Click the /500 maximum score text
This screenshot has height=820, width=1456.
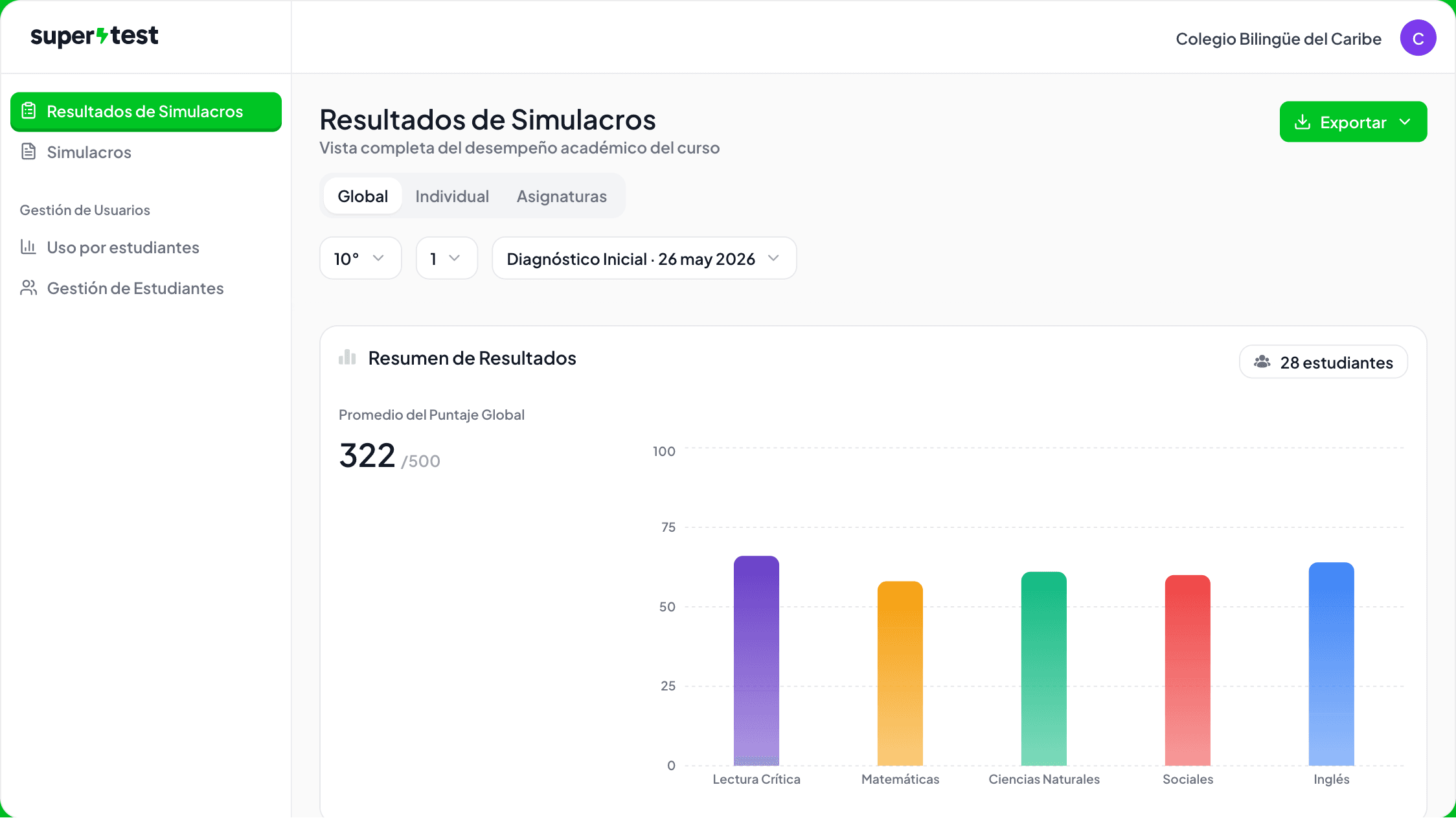421,461
